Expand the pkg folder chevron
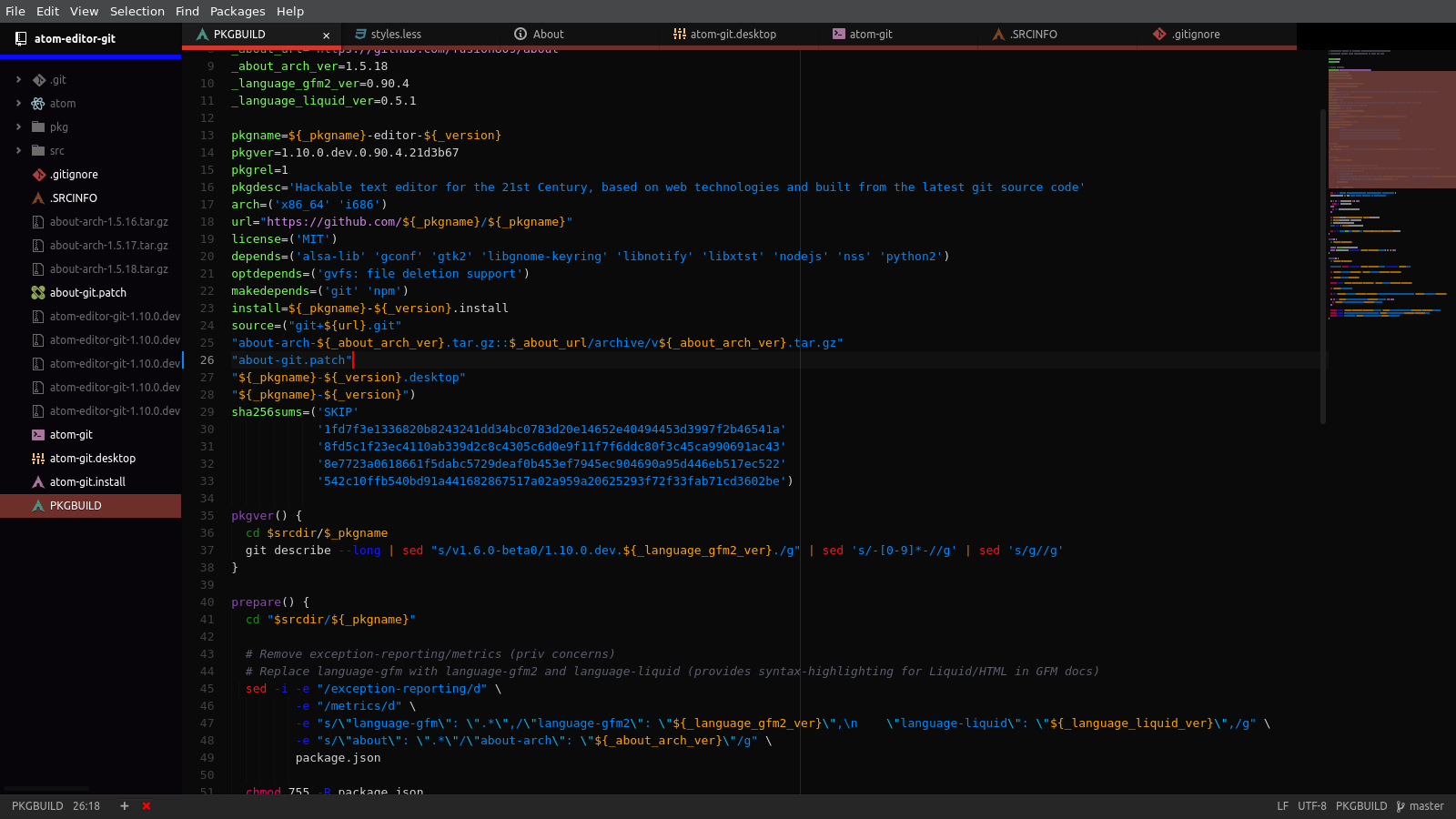1456x819 pixels. (x=18, y=127)
